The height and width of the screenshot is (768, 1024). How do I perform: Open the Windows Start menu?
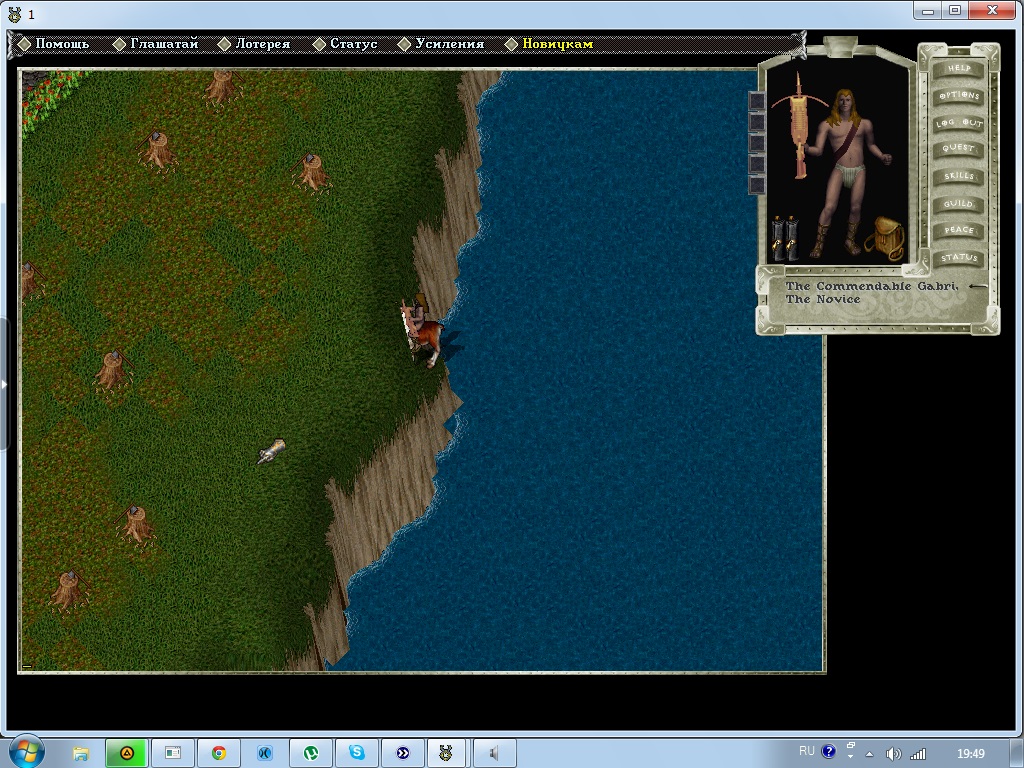pos(26,752)
